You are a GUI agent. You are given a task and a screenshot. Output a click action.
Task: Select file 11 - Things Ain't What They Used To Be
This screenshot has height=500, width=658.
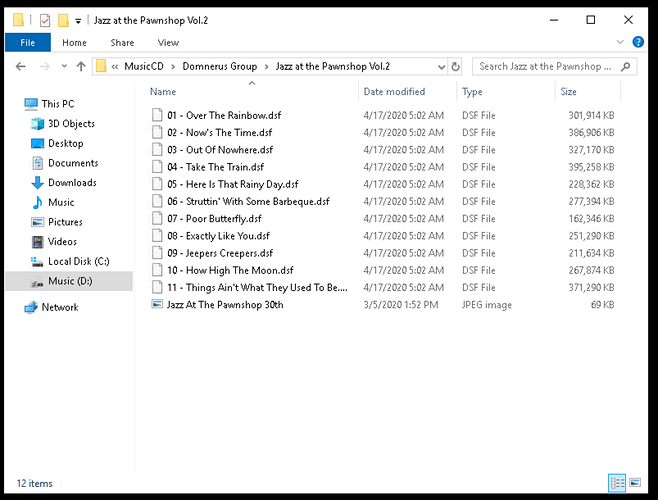click(257, 288)
